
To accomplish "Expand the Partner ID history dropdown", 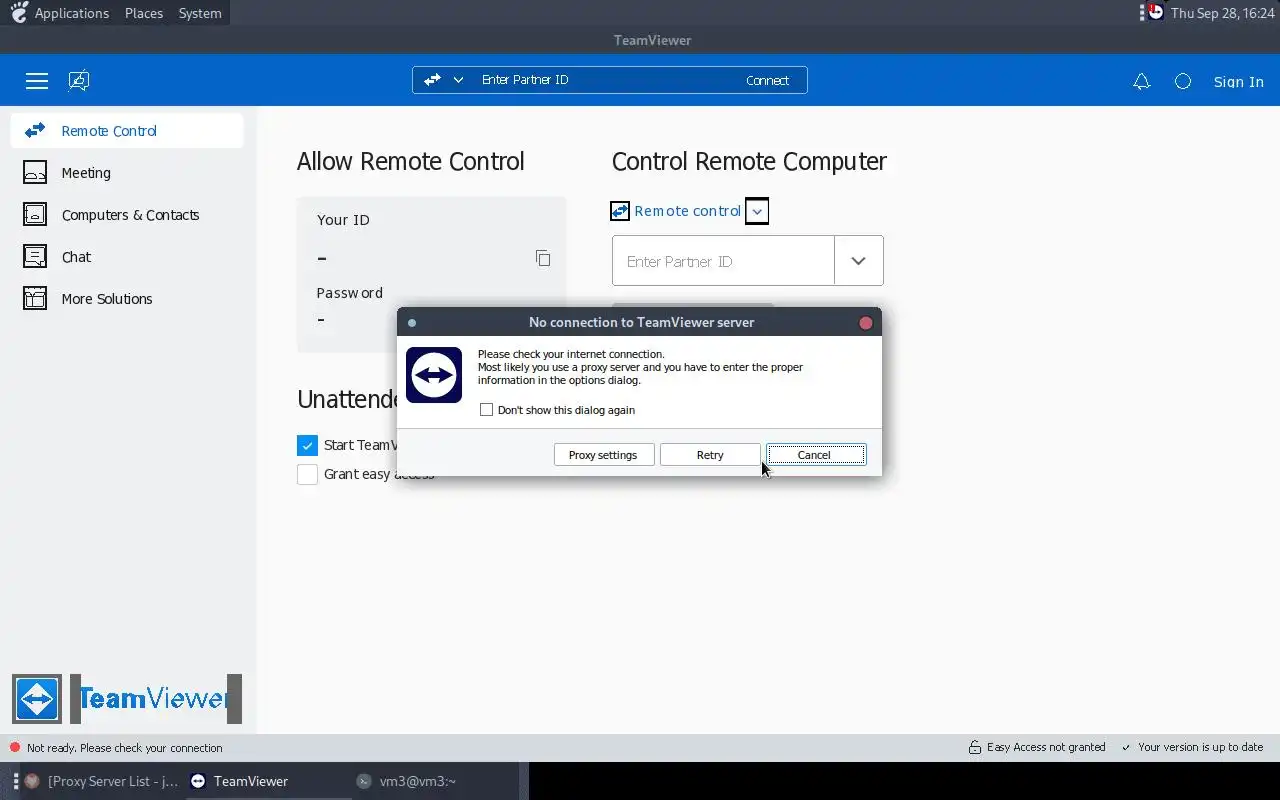I will click(x=859, y=261).
